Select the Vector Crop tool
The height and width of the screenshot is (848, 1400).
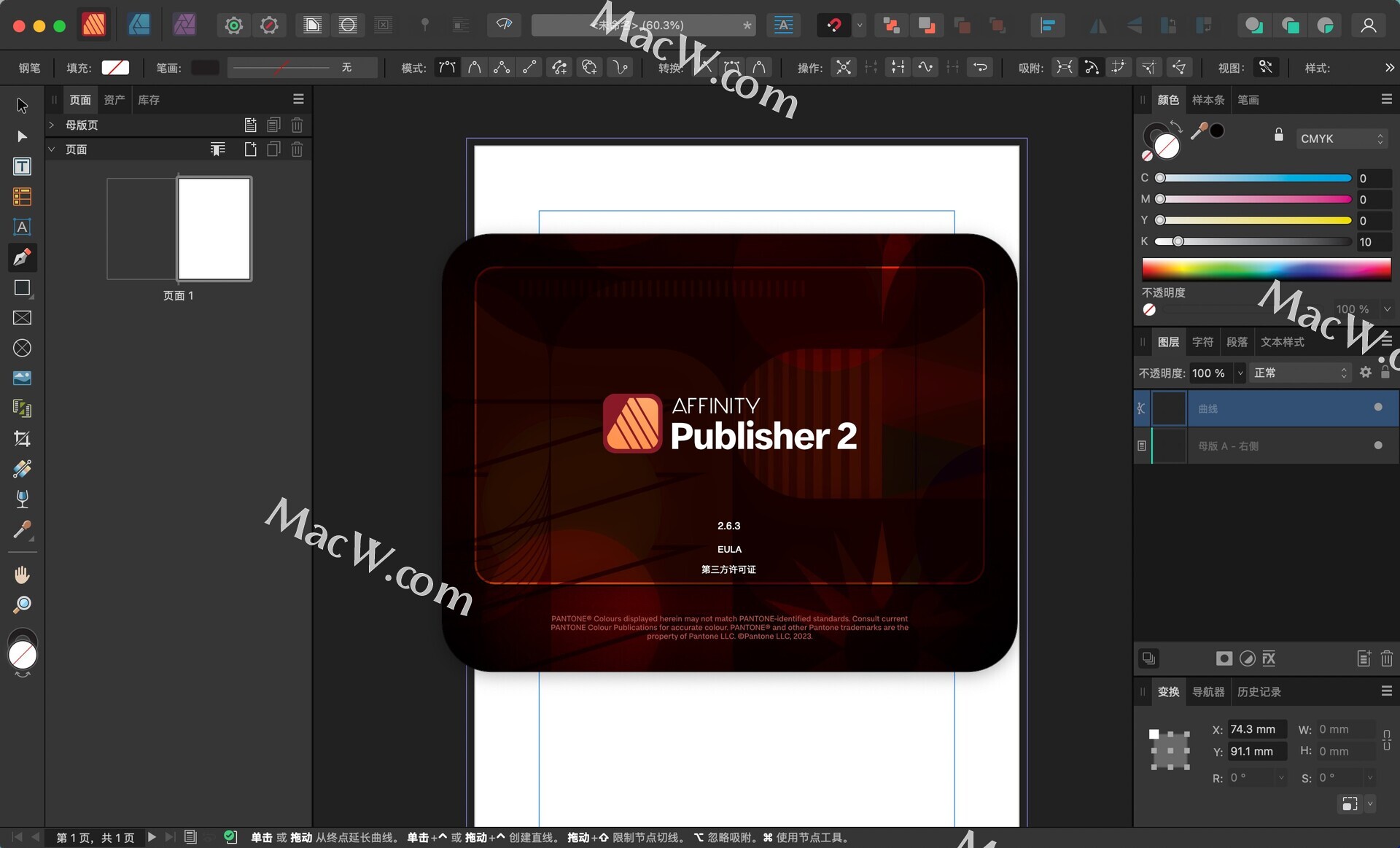click(22, 438)
